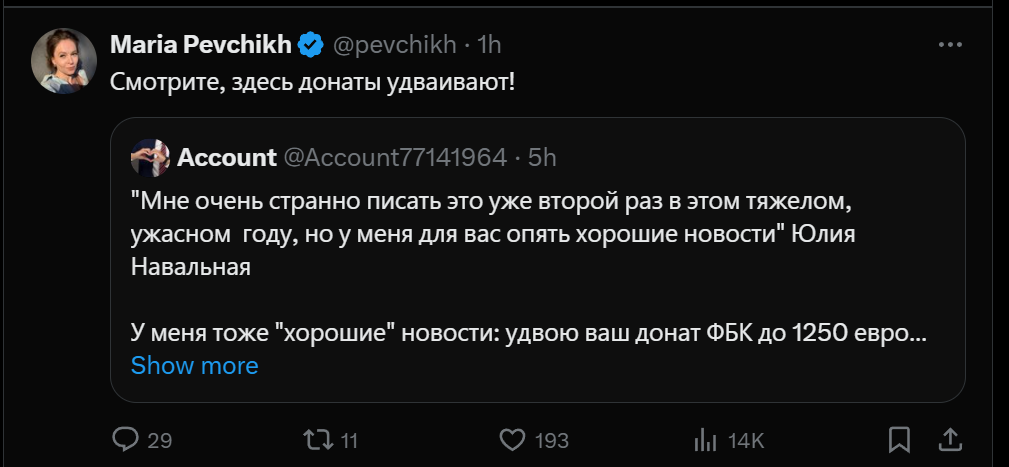Click the reply speech bubble icon
Viewport: 1009px width, 467px height.
pyautogui.click(x=124, y=439)
